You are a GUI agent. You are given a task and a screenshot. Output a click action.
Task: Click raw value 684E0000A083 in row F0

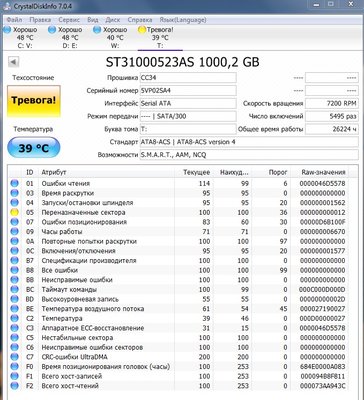click(322, 367)
